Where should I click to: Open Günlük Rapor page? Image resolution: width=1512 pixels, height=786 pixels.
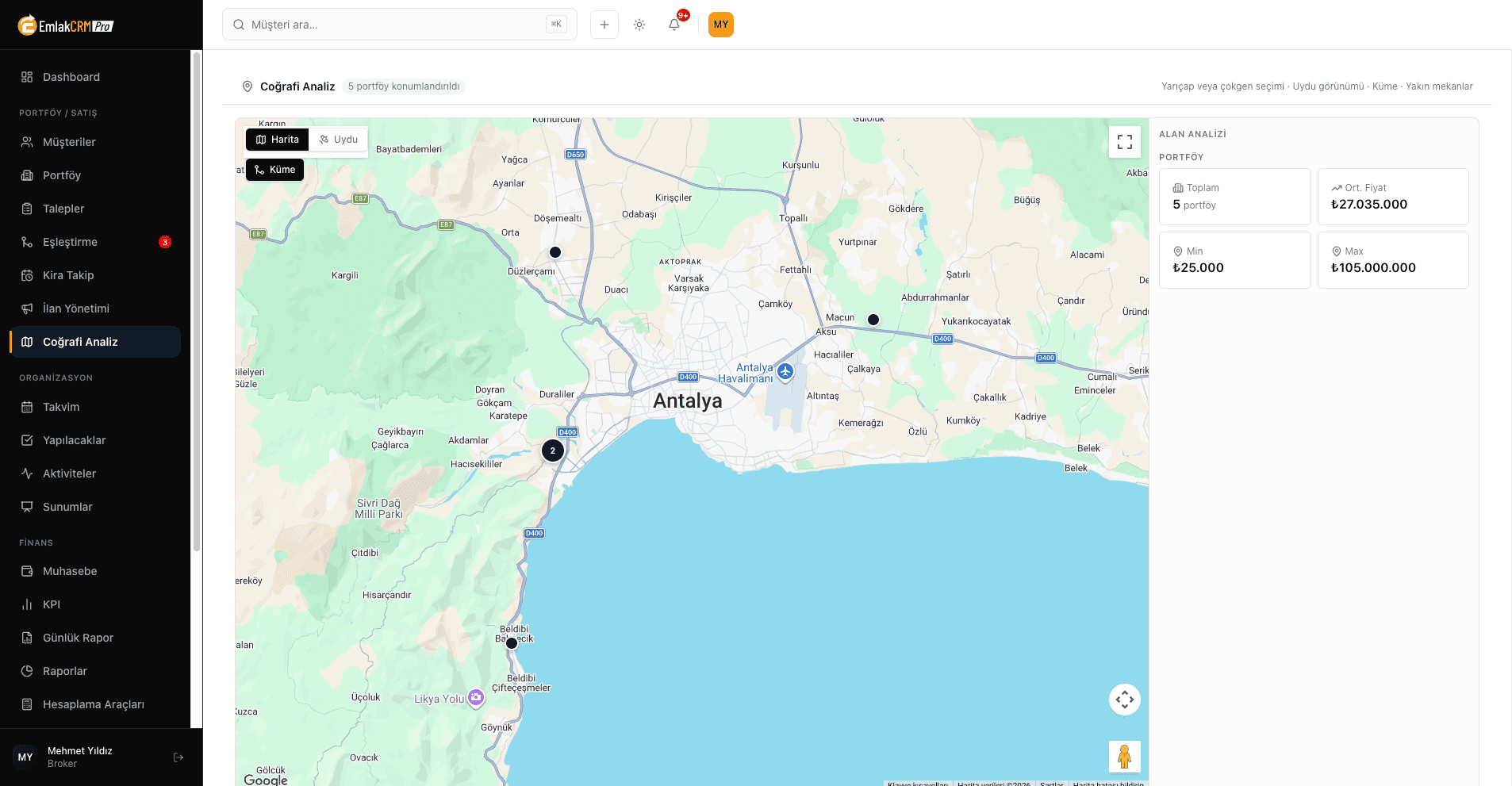tap(95, 638)
